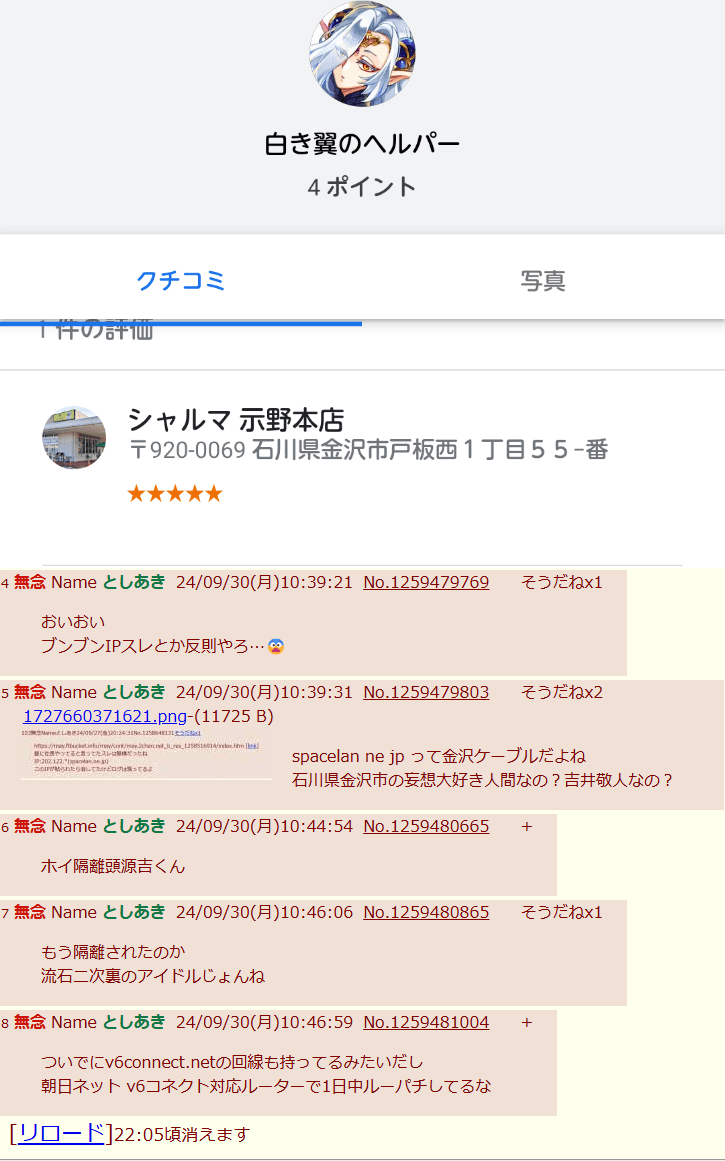Open post number No.1259481004
The height and width of the screenshot is (1161, 725).
tap(426, 1023)
